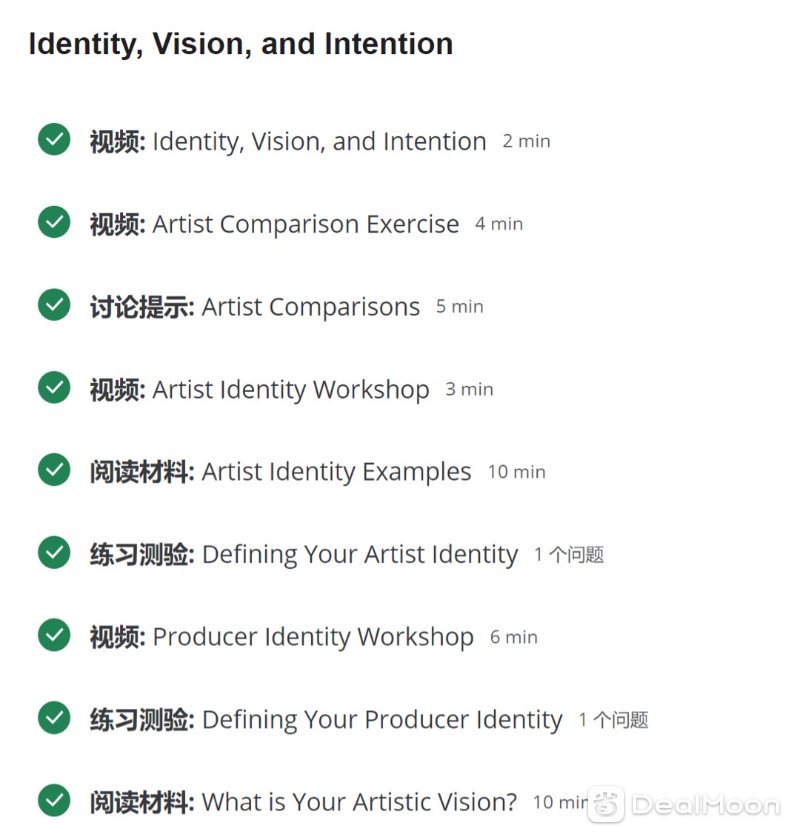Open Artist Comparison Exercise video

pyautogui.click(x=274, y=224)
